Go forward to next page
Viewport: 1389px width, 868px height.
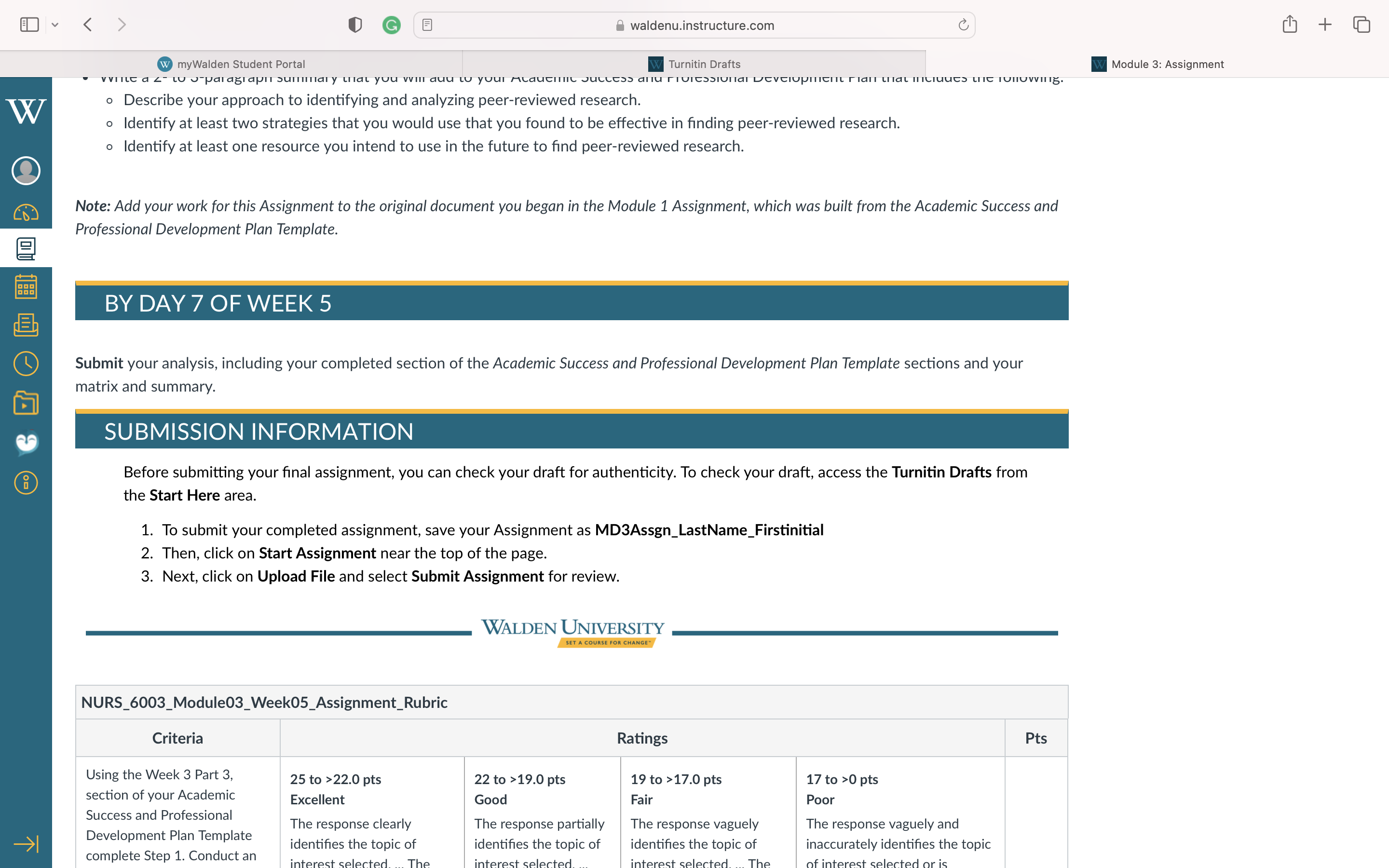121,25
